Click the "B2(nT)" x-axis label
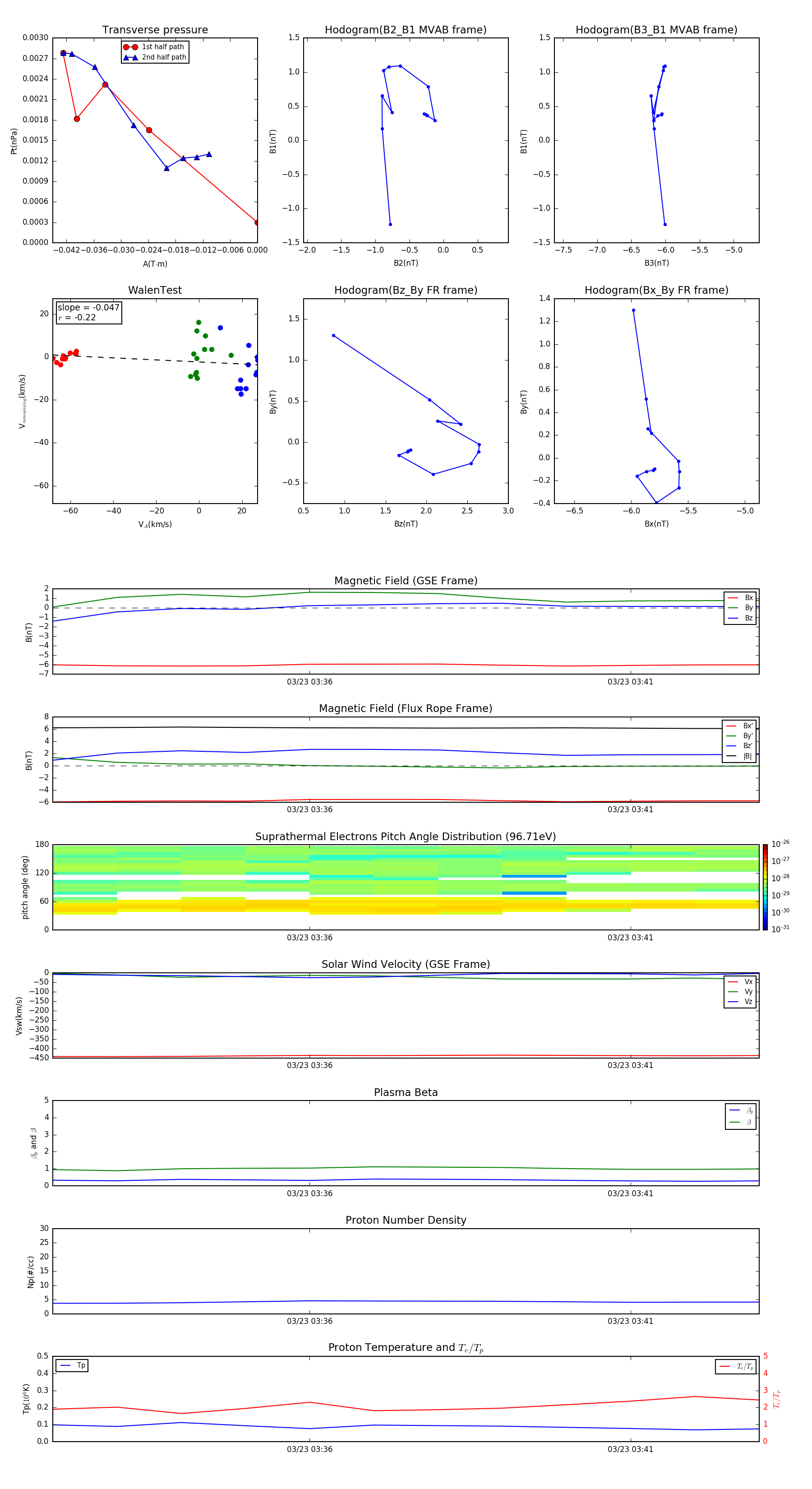Image resolution: width=812 pixels, height=1489 pixels. pyautogui.click(x=406, y=263)
